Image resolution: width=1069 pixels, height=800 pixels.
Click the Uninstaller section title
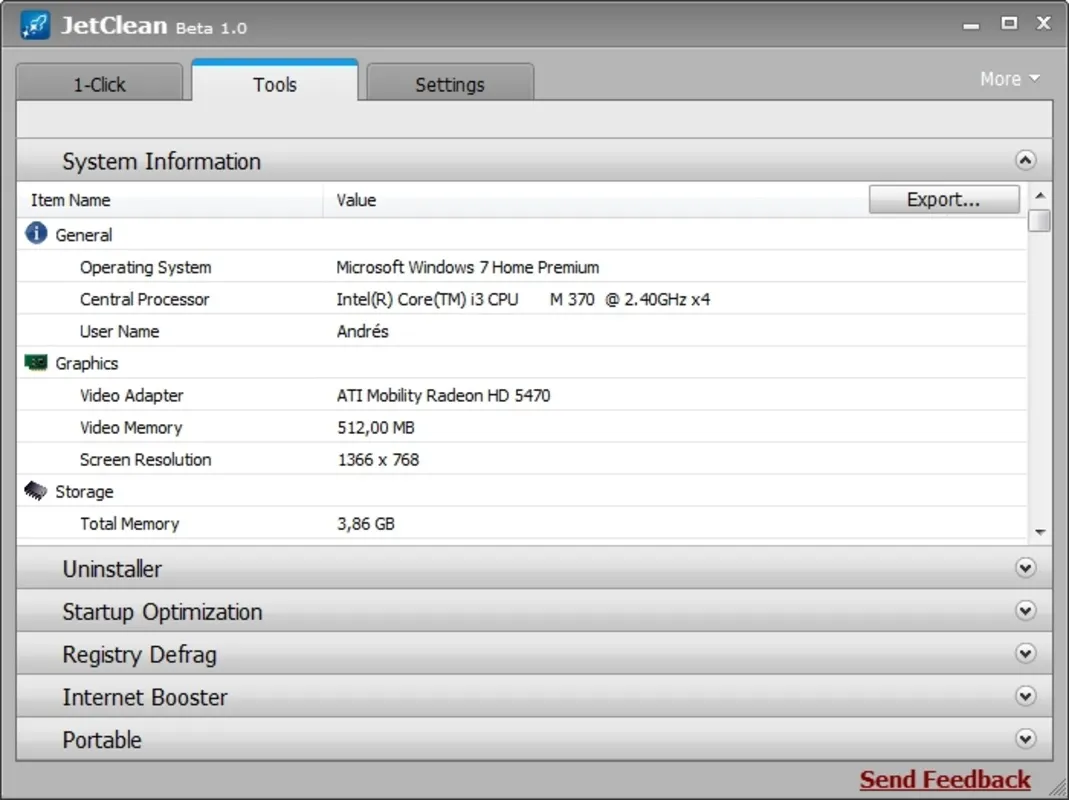point(112,568)
